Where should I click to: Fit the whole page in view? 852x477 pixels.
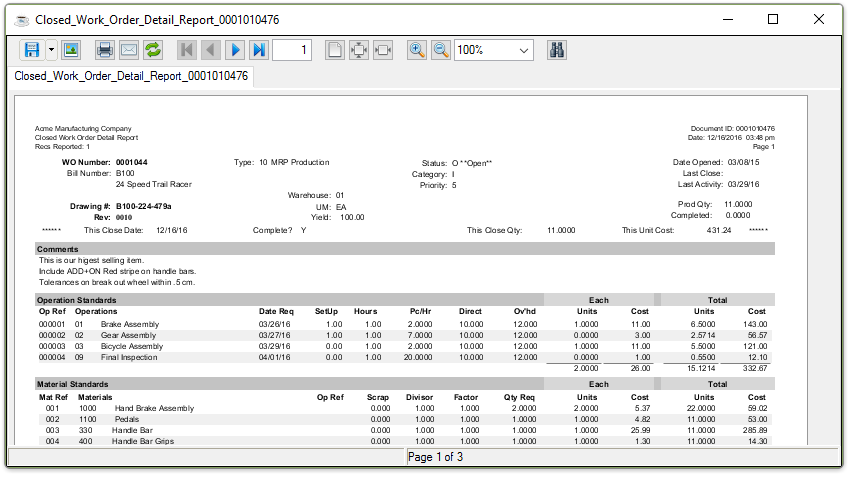[x=359, y=49]
